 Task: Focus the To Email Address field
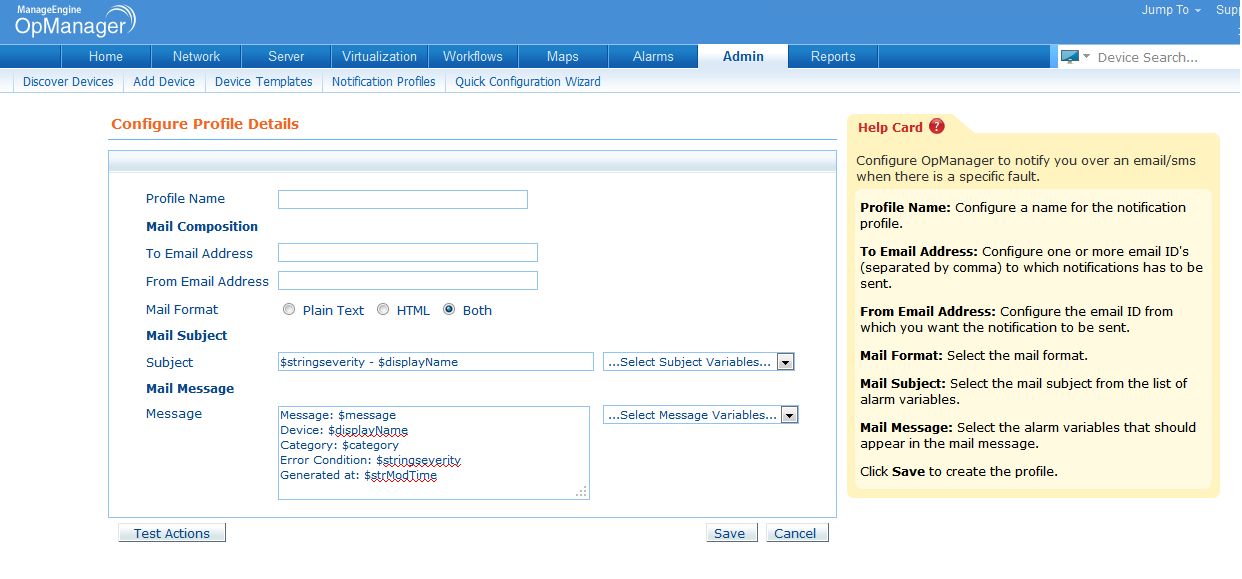(x=408, y=252)
